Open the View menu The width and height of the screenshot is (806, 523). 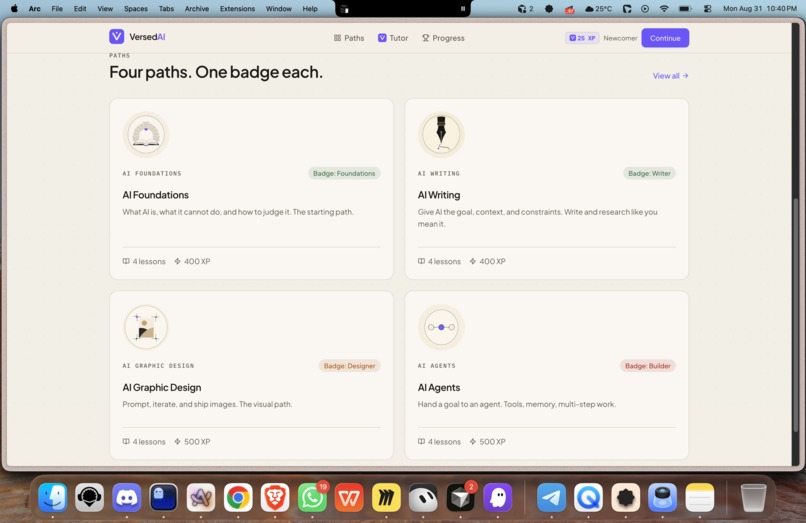click(x=105, y=9)
